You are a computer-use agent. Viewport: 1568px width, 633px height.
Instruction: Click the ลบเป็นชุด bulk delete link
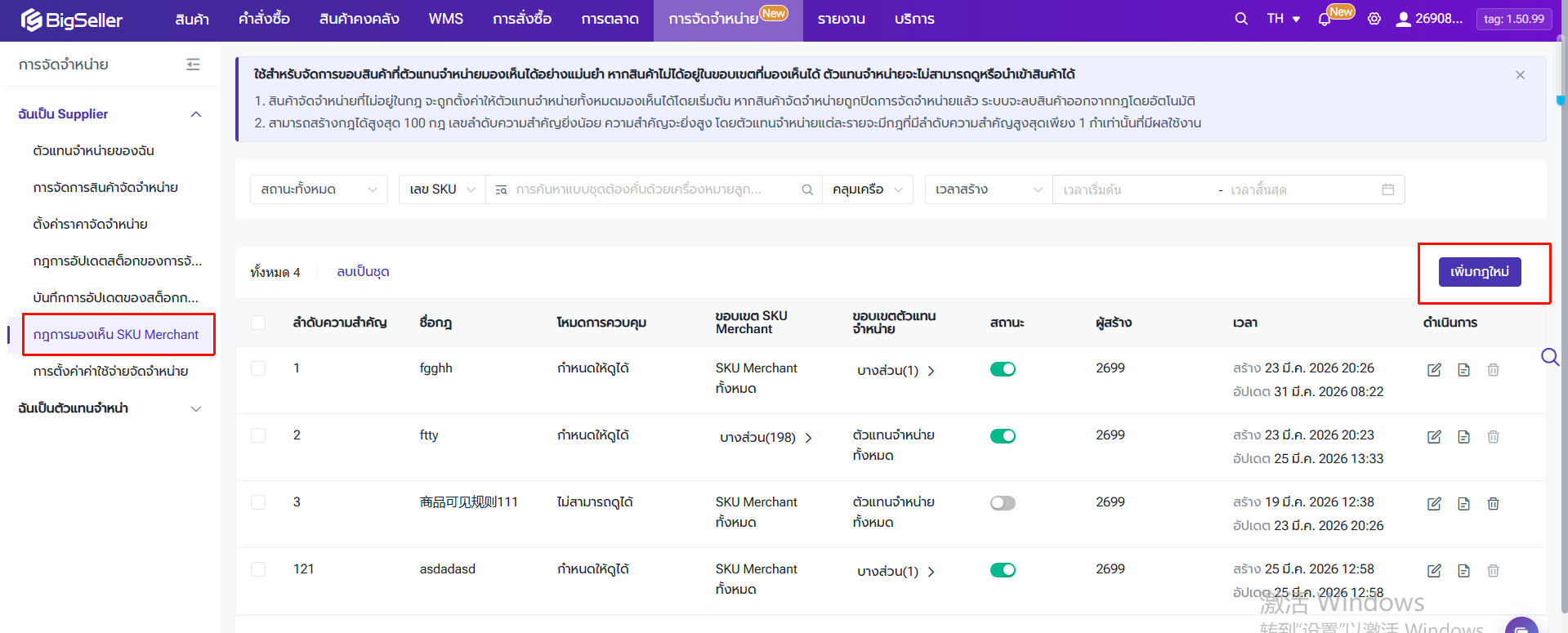point(363,272)
